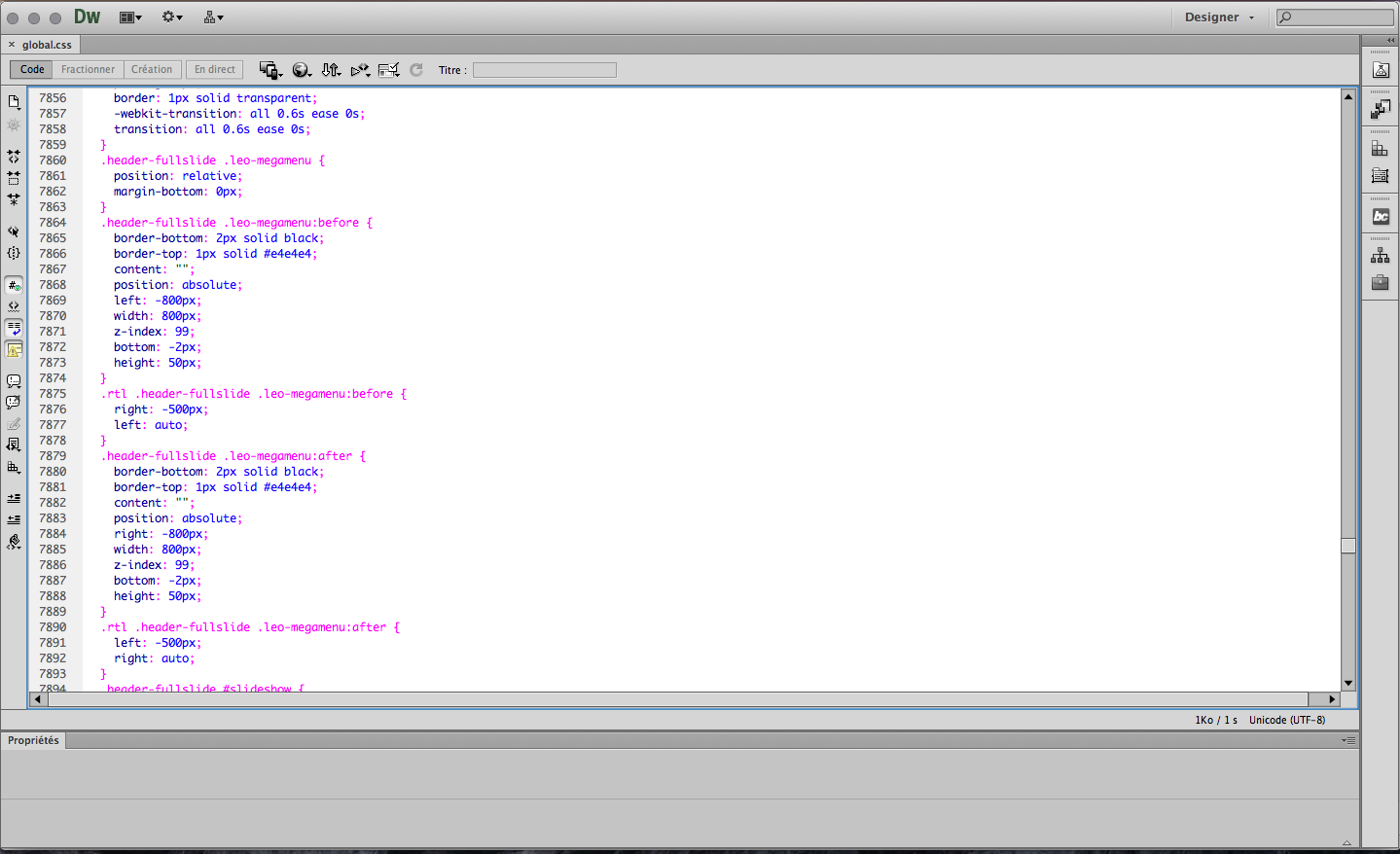The width and height of the screenshot is (1400, 854).
Task: Open the Layout dropdown in application bar
Action: click(x=130, y=18)
